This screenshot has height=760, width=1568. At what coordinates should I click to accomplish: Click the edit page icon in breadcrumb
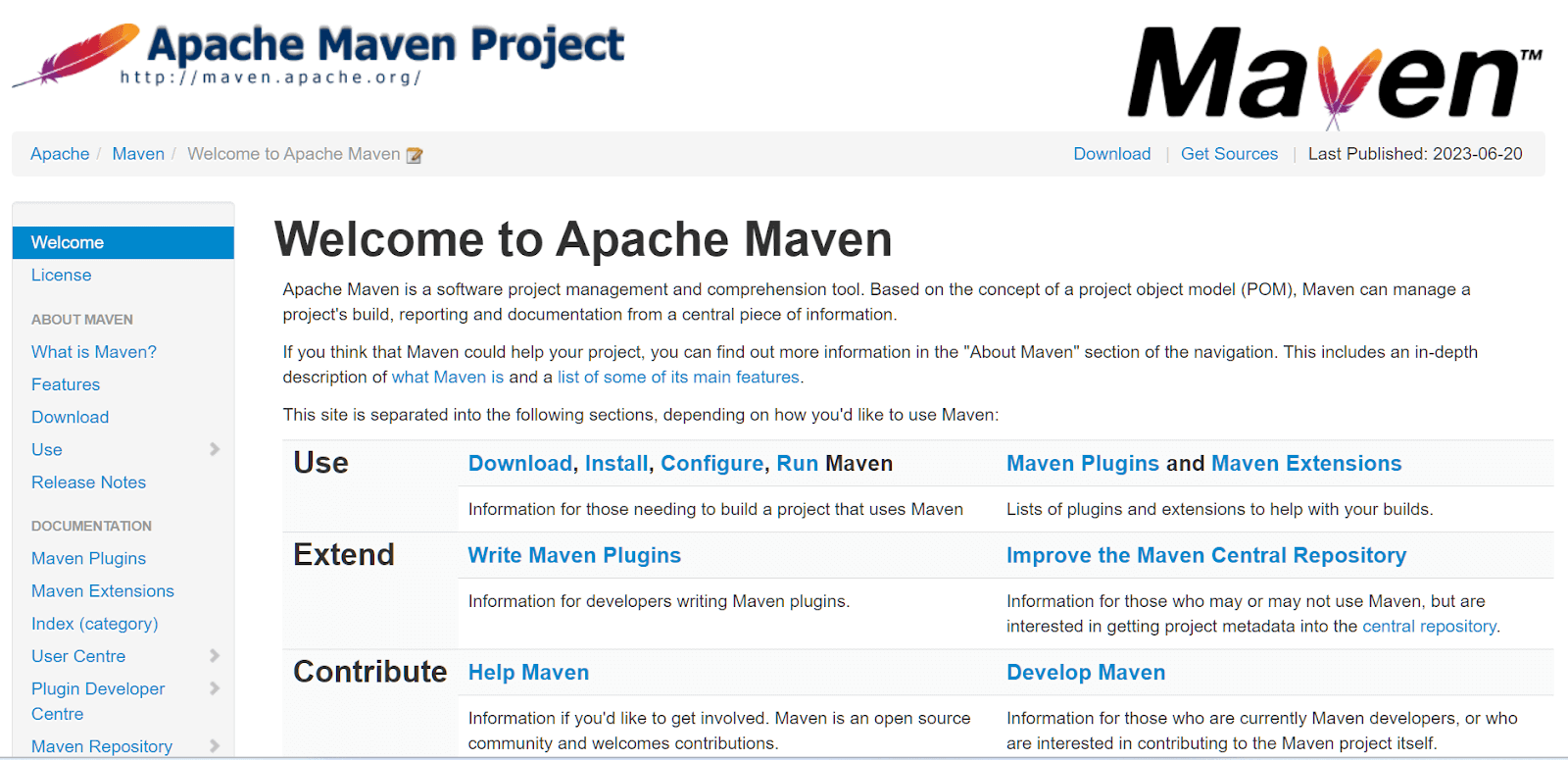point(415,155)
